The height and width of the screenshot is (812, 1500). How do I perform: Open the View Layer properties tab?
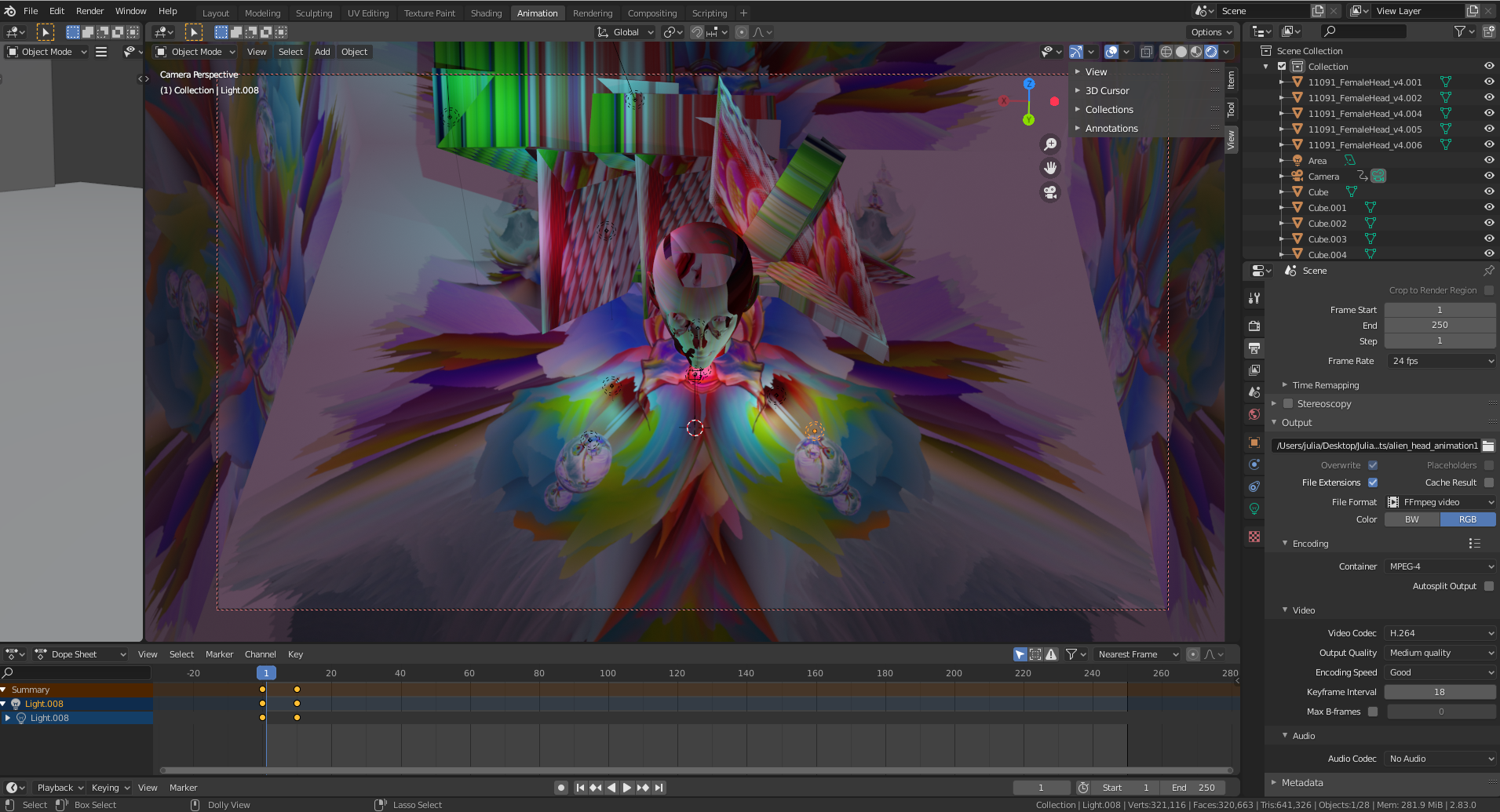tap(1254, 370)
